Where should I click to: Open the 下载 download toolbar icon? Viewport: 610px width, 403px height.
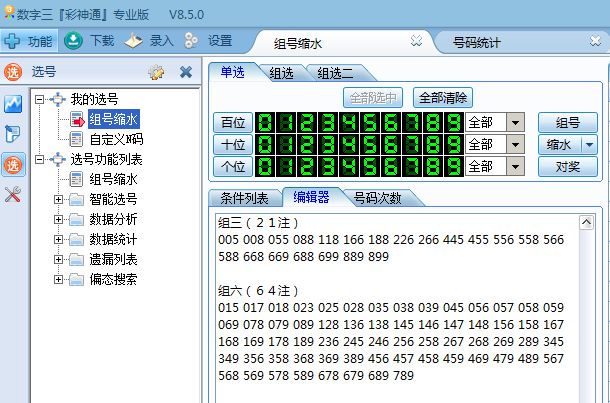74,41
